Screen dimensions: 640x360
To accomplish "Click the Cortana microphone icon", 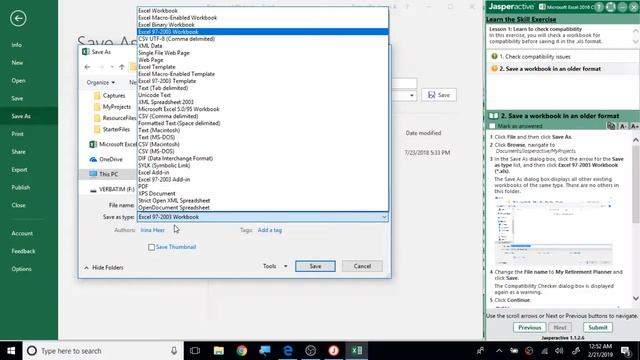I will [174, 351].
